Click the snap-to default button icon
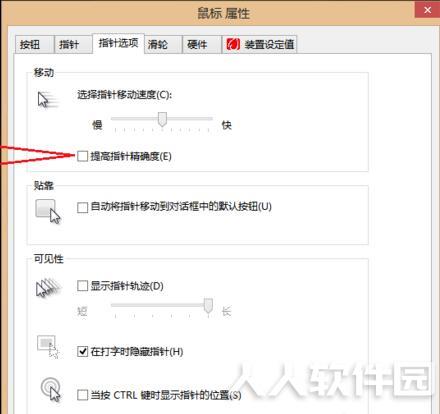440x414 pixels. (48, 211)
